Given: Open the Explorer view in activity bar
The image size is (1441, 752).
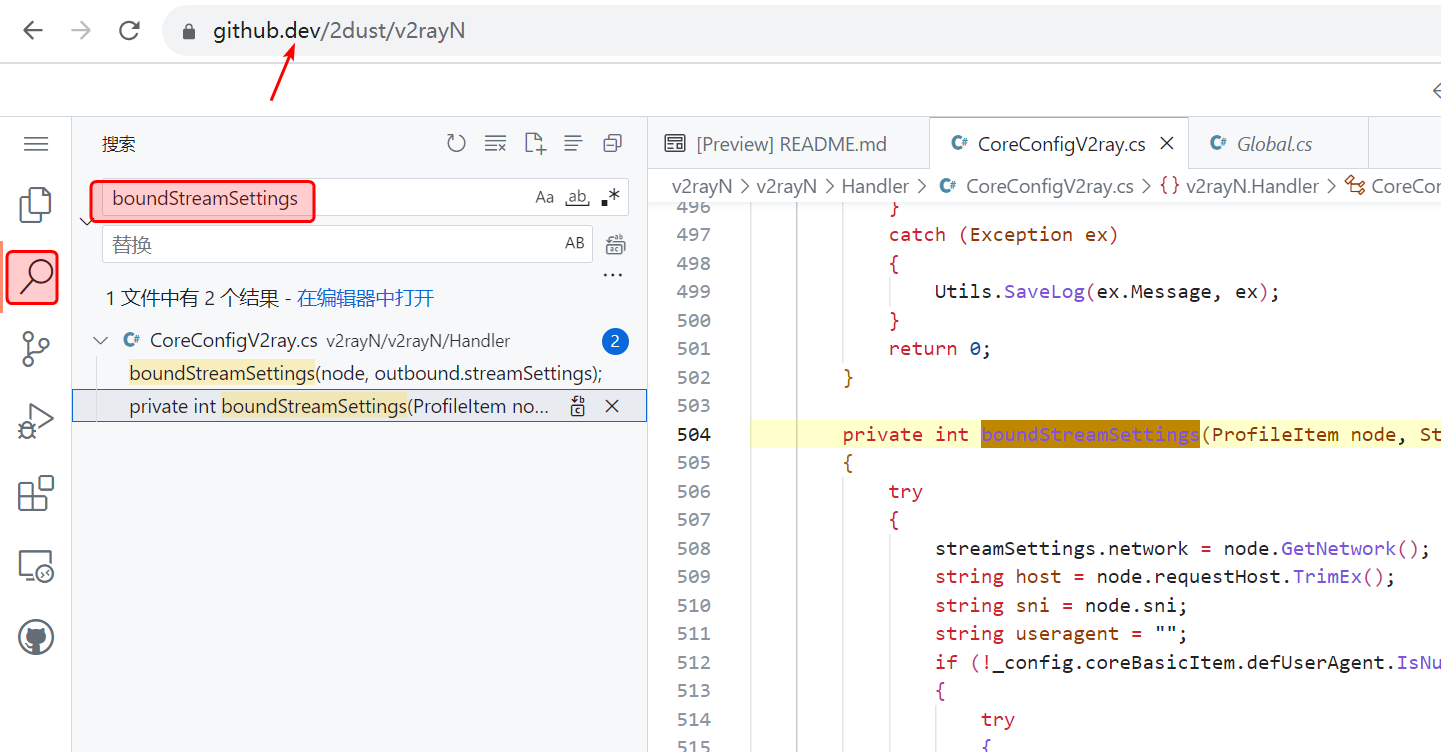Looking at the screenshot, I should pyautogui.click(x=36, y=204).
